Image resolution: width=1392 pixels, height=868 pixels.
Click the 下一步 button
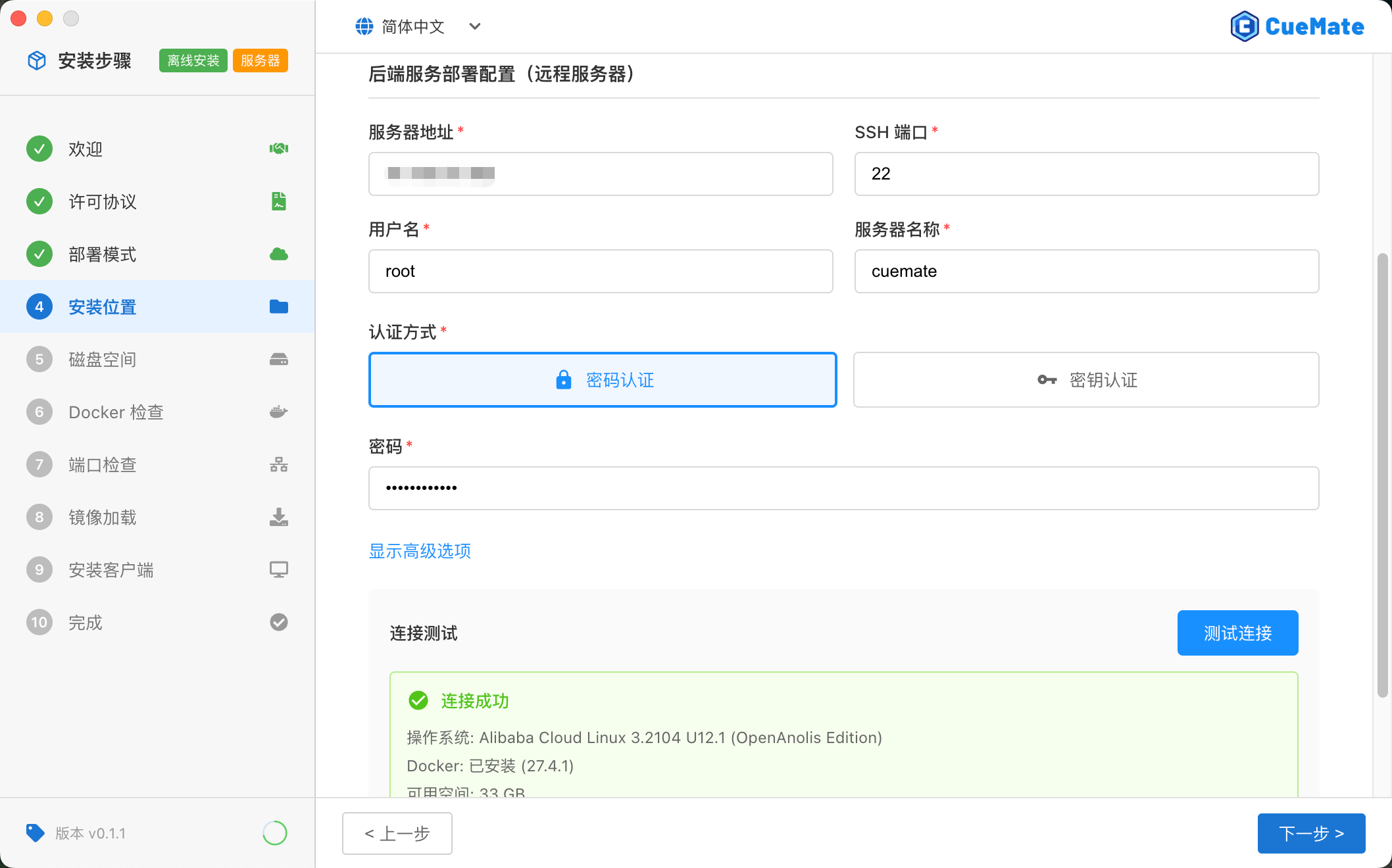click(x=1310, y=833)
